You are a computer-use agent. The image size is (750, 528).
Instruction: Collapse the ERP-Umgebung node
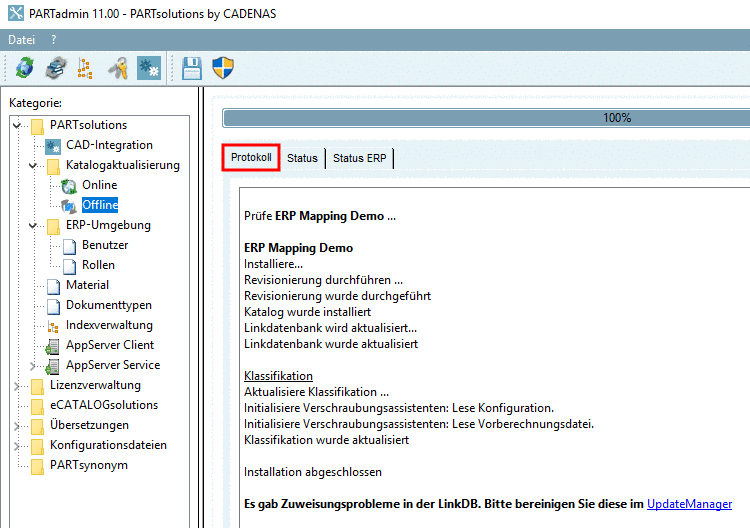[x=33, y=225]
